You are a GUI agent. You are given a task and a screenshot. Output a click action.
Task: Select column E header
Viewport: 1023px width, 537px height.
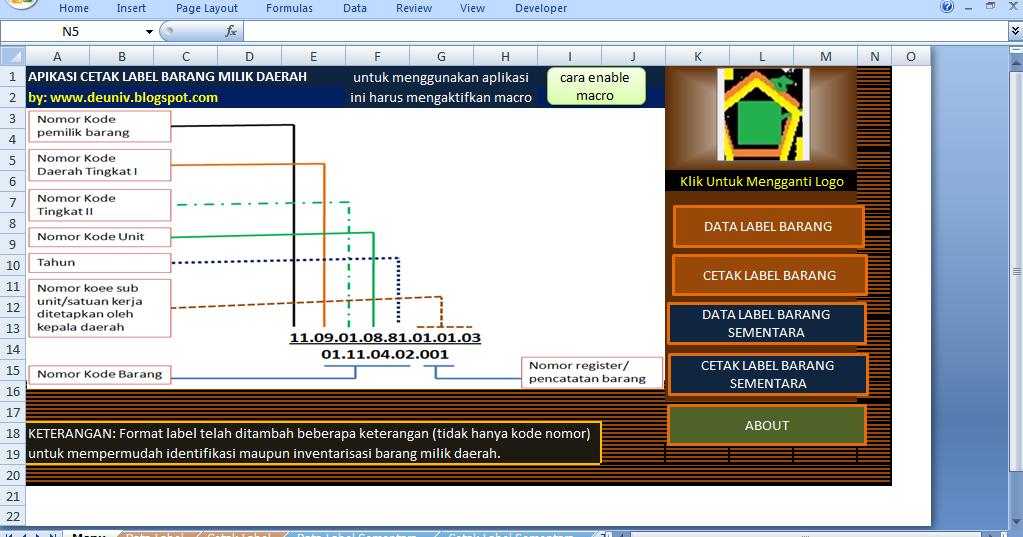313,57
